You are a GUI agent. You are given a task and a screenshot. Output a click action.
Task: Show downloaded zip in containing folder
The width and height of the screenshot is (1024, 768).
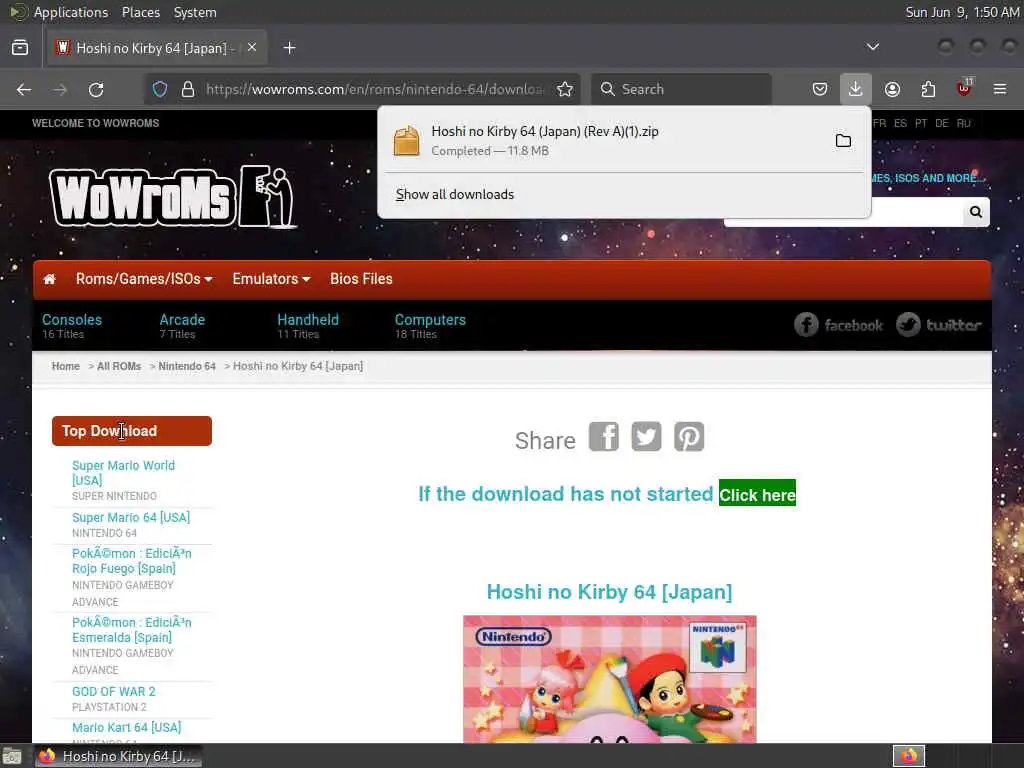(x=843, y=140)
